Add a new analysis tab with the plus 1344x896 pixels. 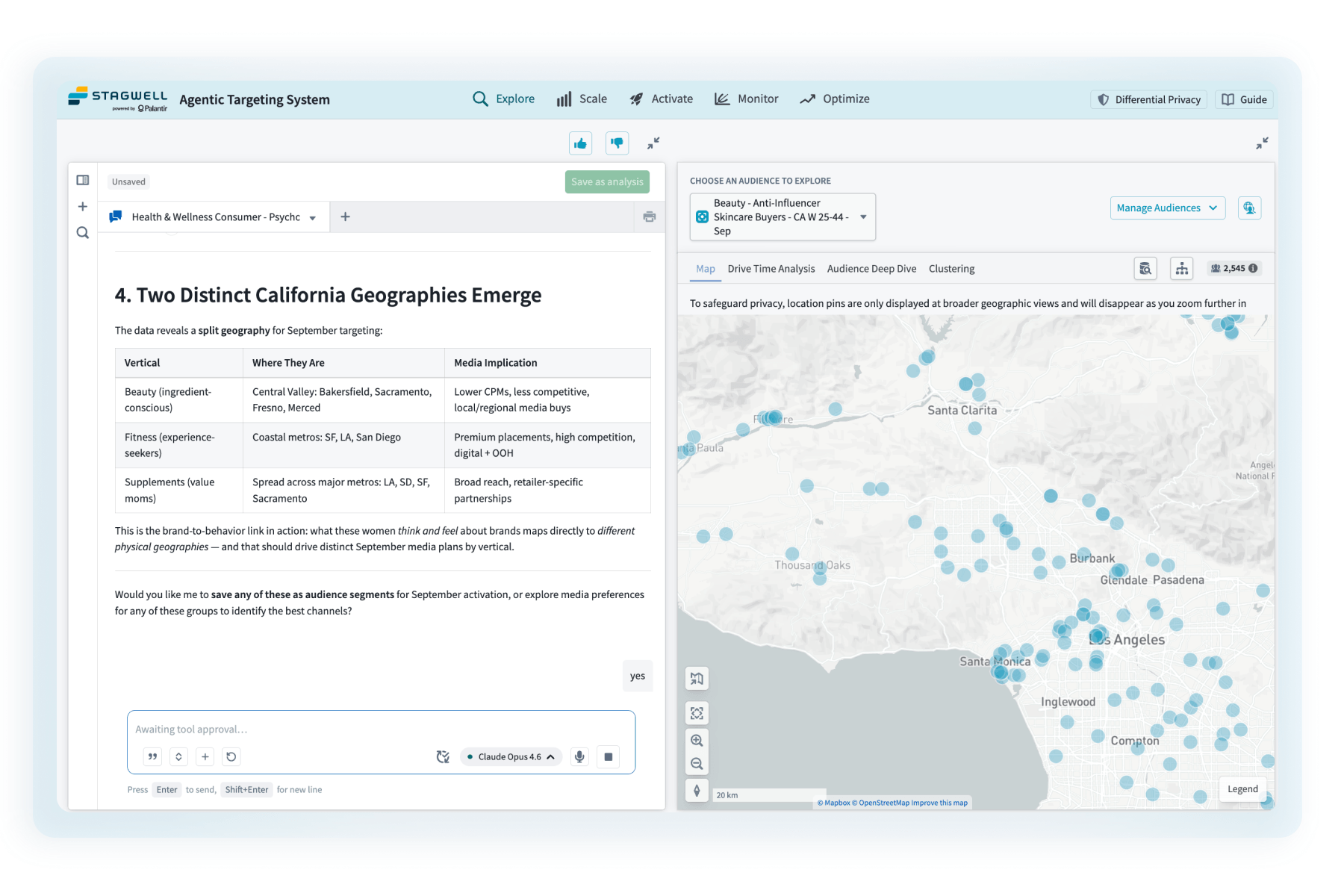pos(345,217)
